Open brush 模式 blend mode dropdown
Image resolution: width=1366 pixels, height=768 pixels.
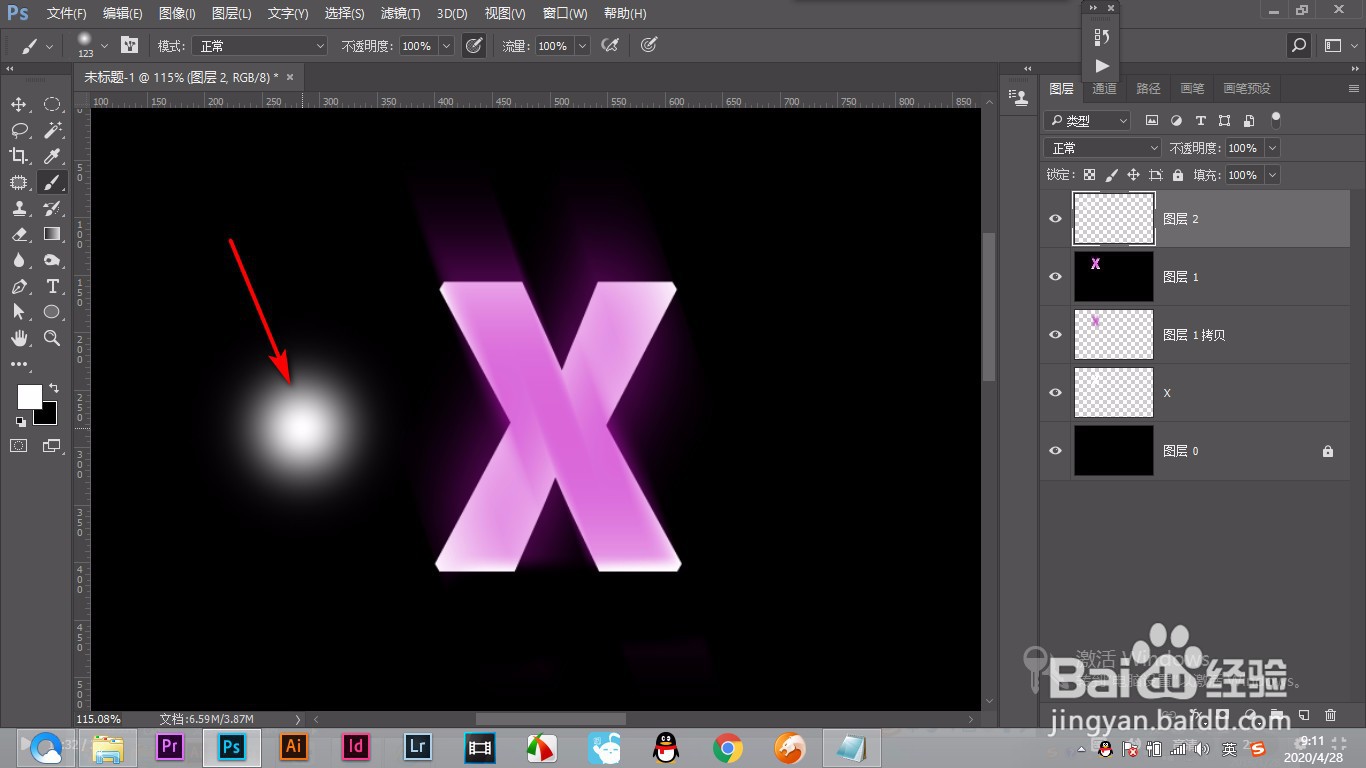point(261,46)
